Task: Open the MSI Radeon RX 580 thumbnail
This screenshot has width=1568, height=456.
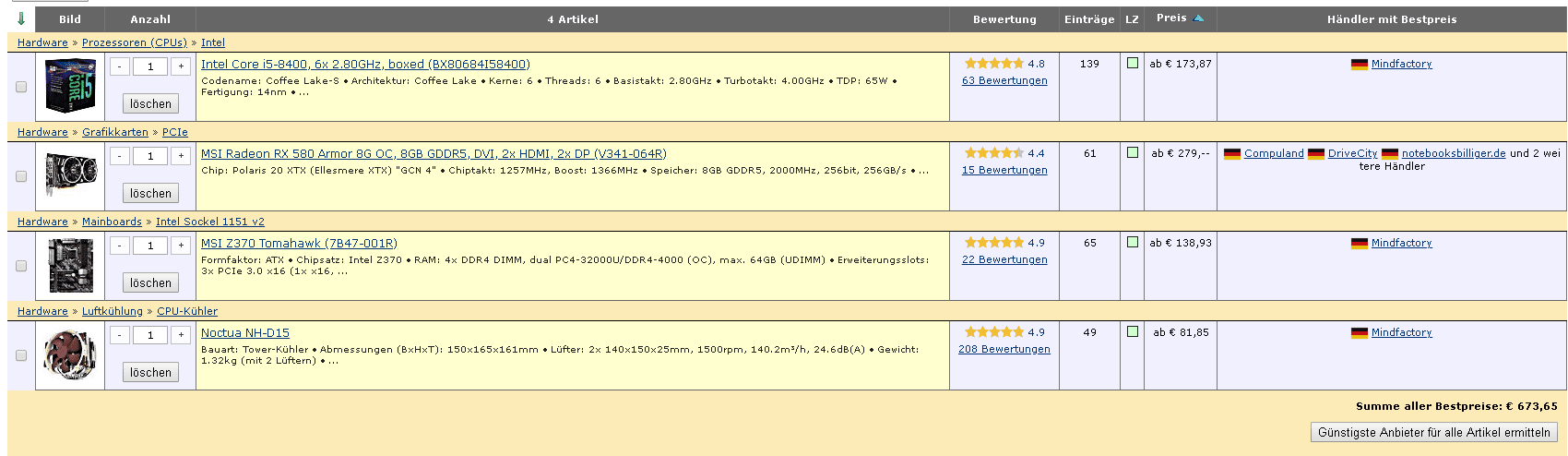Action: [70, 175]
